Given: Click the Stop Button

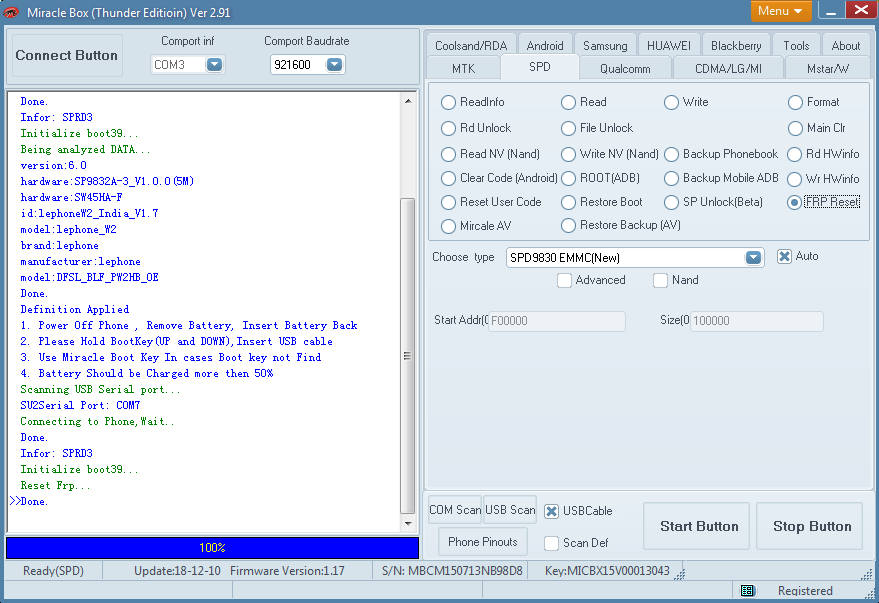Looking at the screenshot, I should 809,526.
